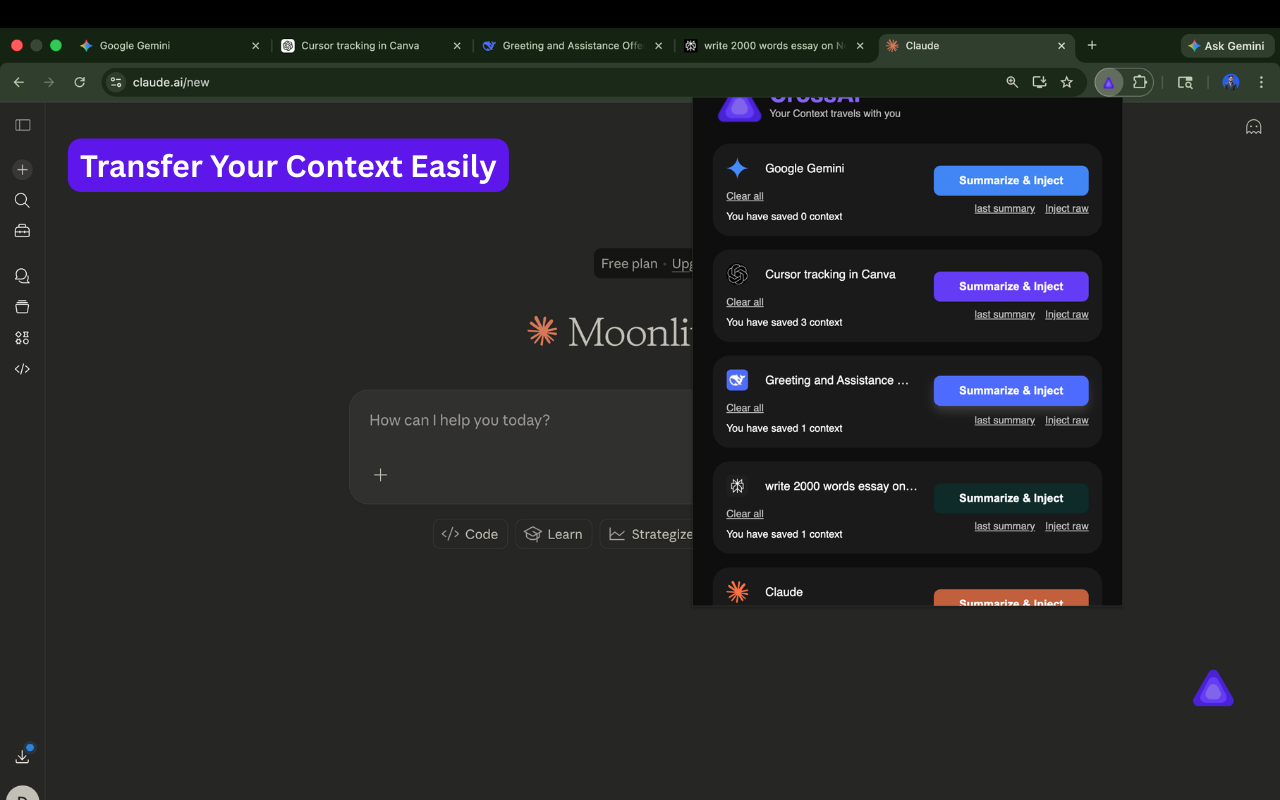Click Clear all under Google Gemini
The height and width of the screenshot is (800, 1280).
745,196
